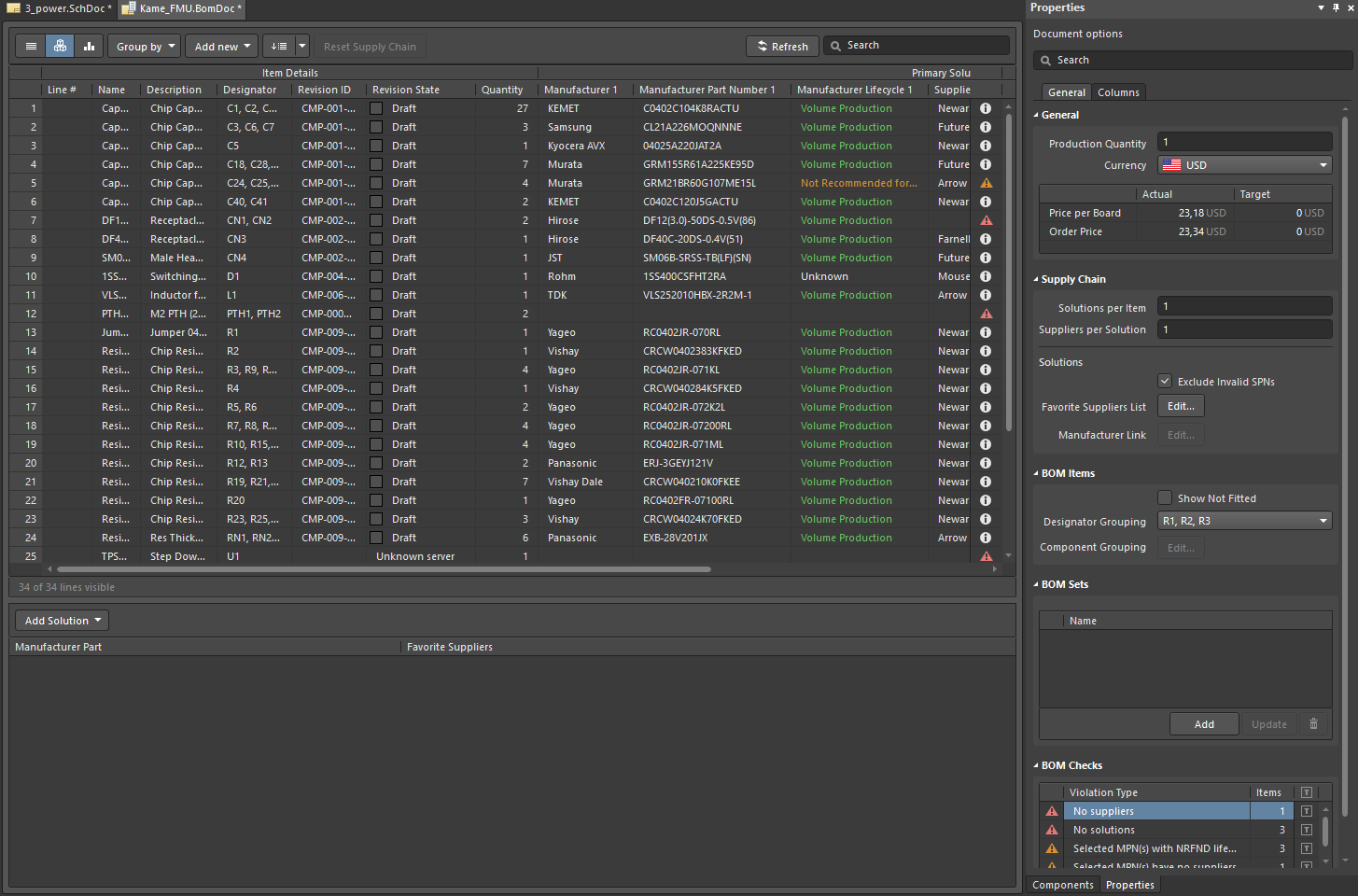Switch to flat list view in BOM toolbar

(x=31, y=45)
